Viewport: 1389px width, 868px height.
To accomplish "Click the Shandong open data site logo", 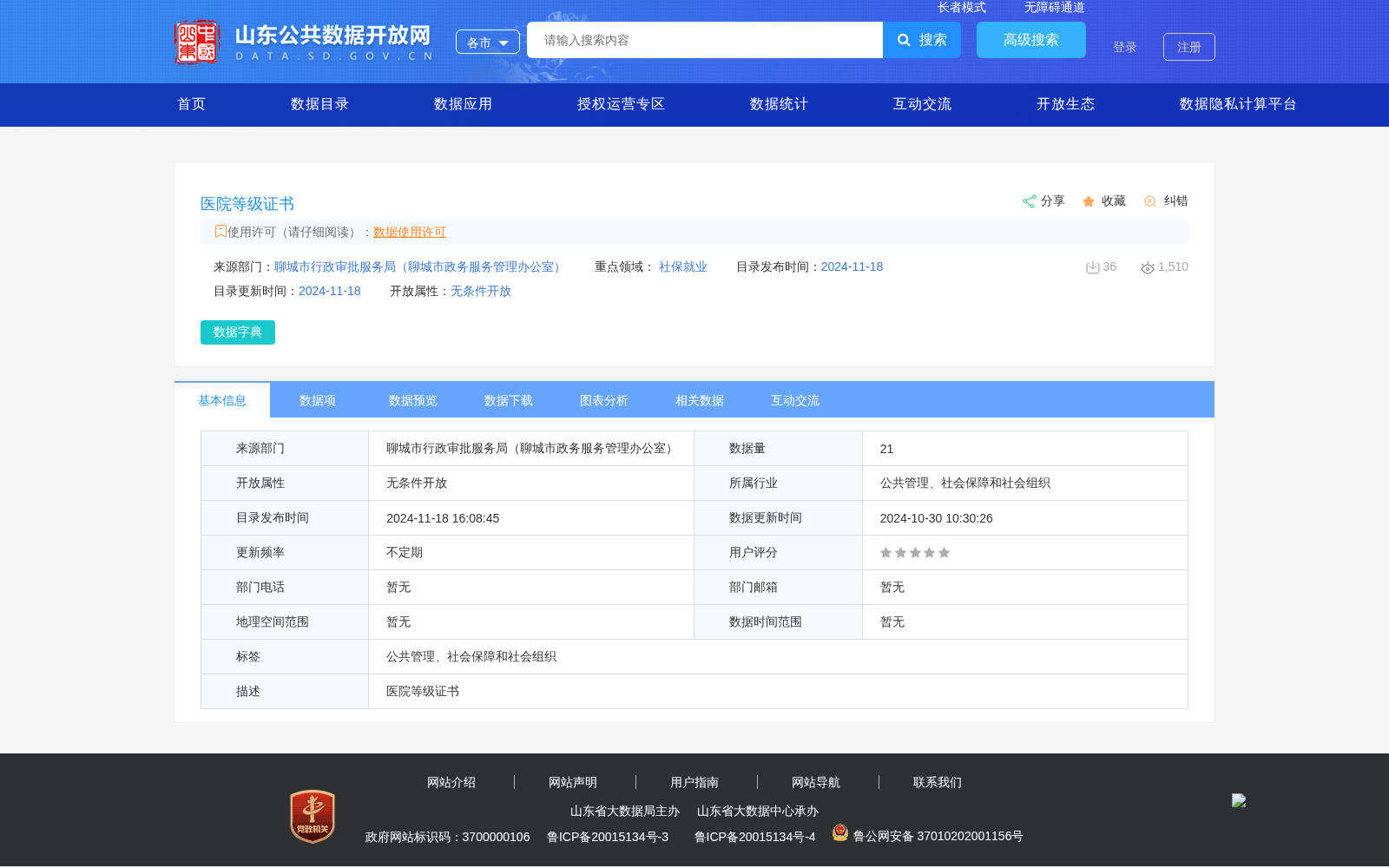I will coord(304,42).
